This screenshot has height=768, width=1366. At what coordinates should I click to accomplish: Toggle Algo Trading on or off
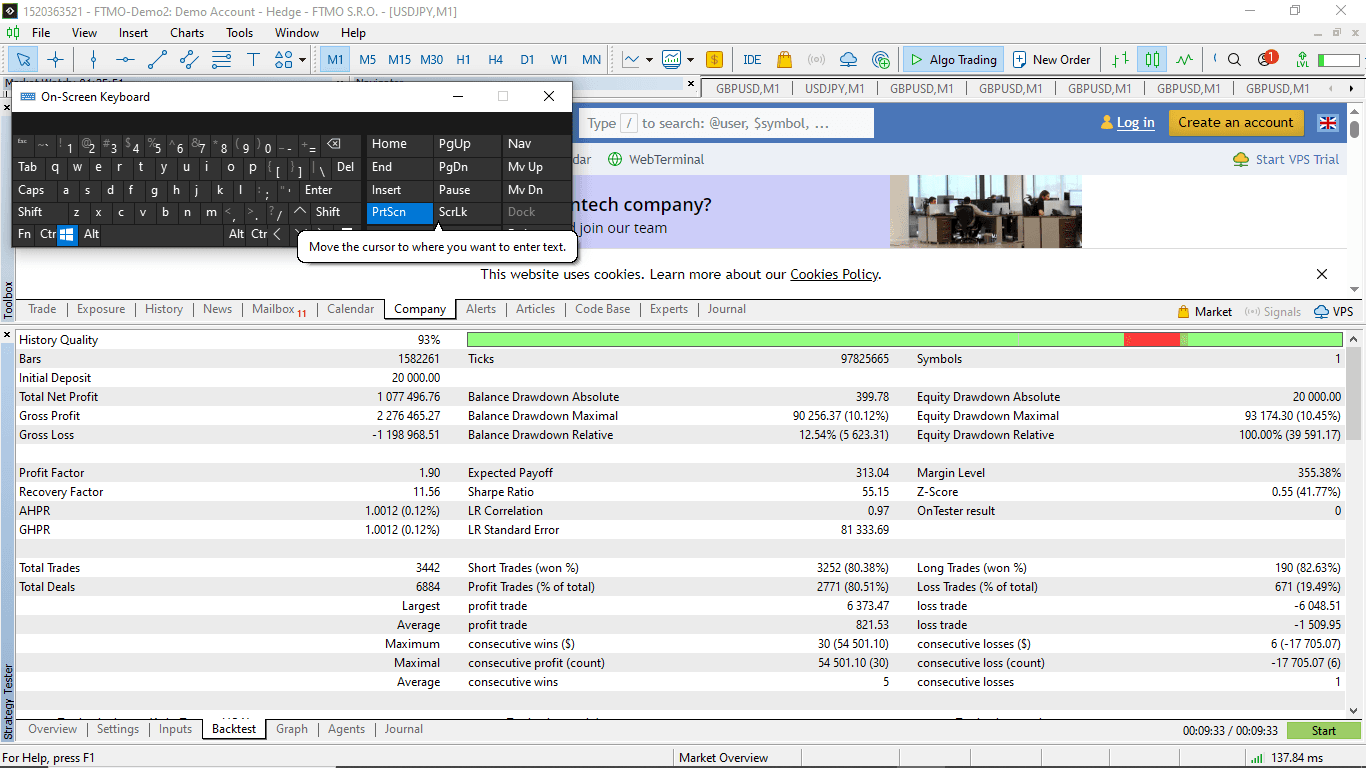[951, 60]
